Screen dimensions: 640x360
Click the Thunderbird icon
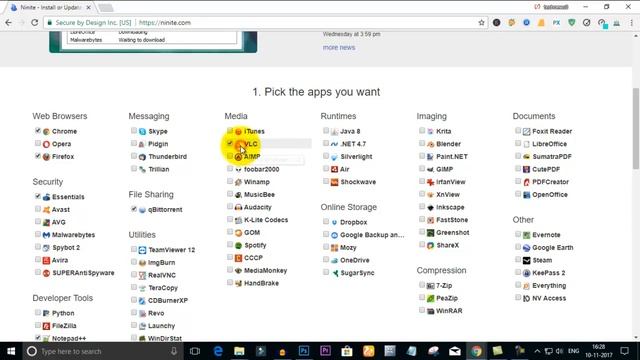tap(142, 157)
